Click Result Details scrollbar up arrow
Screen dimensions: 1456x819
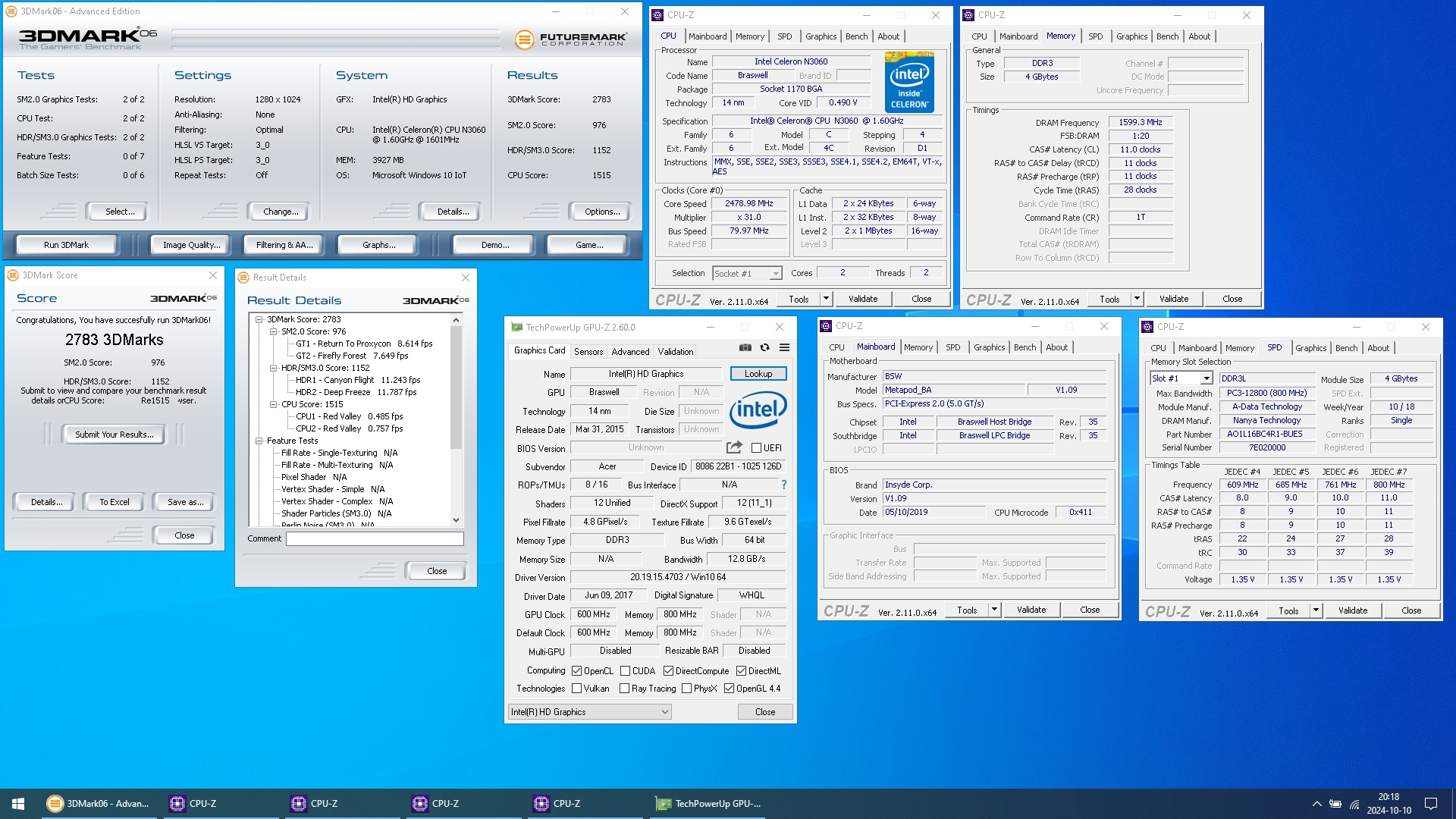pyautogui.click(x=456, y=320)
